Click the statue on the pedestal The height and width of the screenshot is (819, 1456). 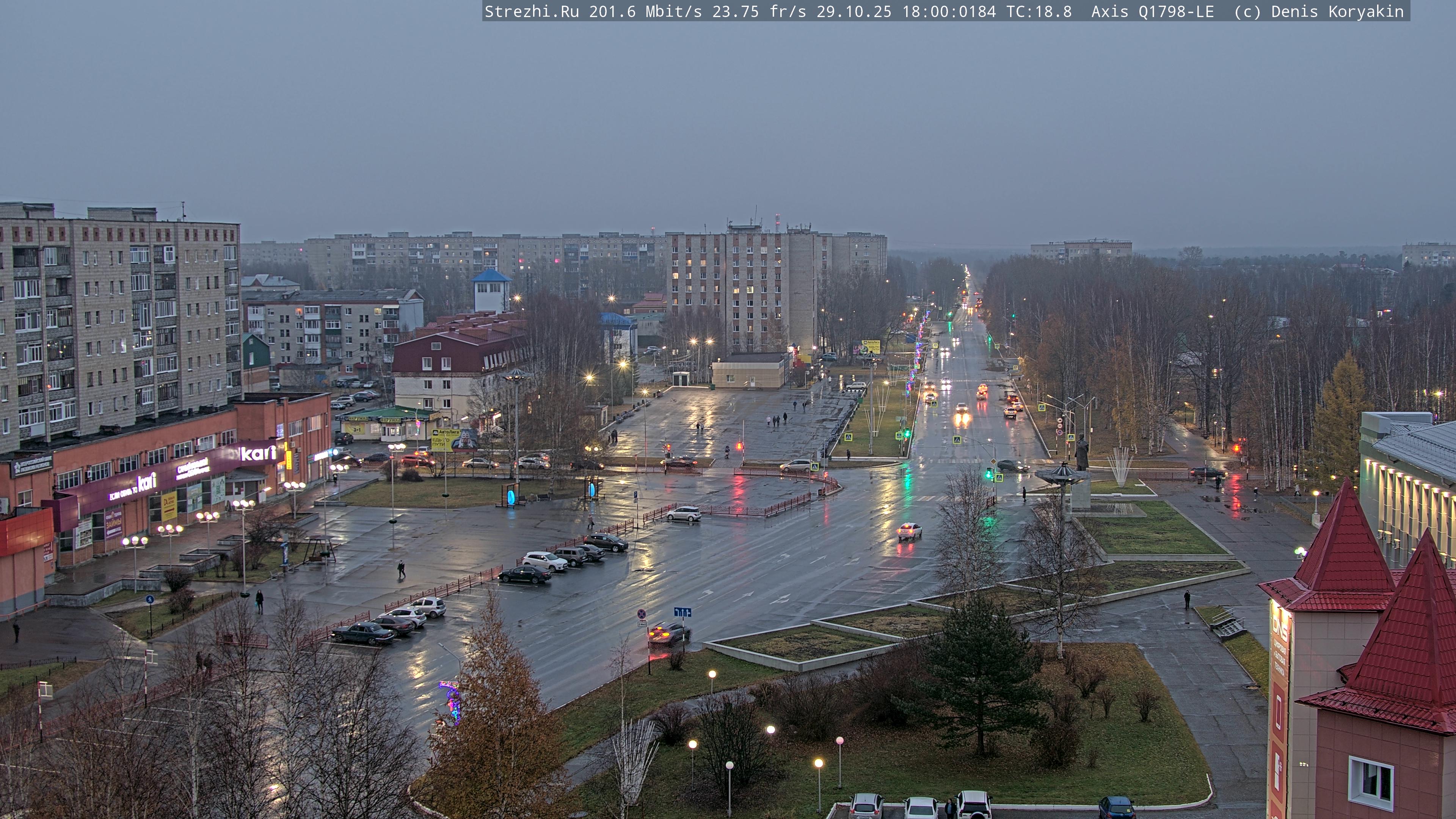[1082, 453]
